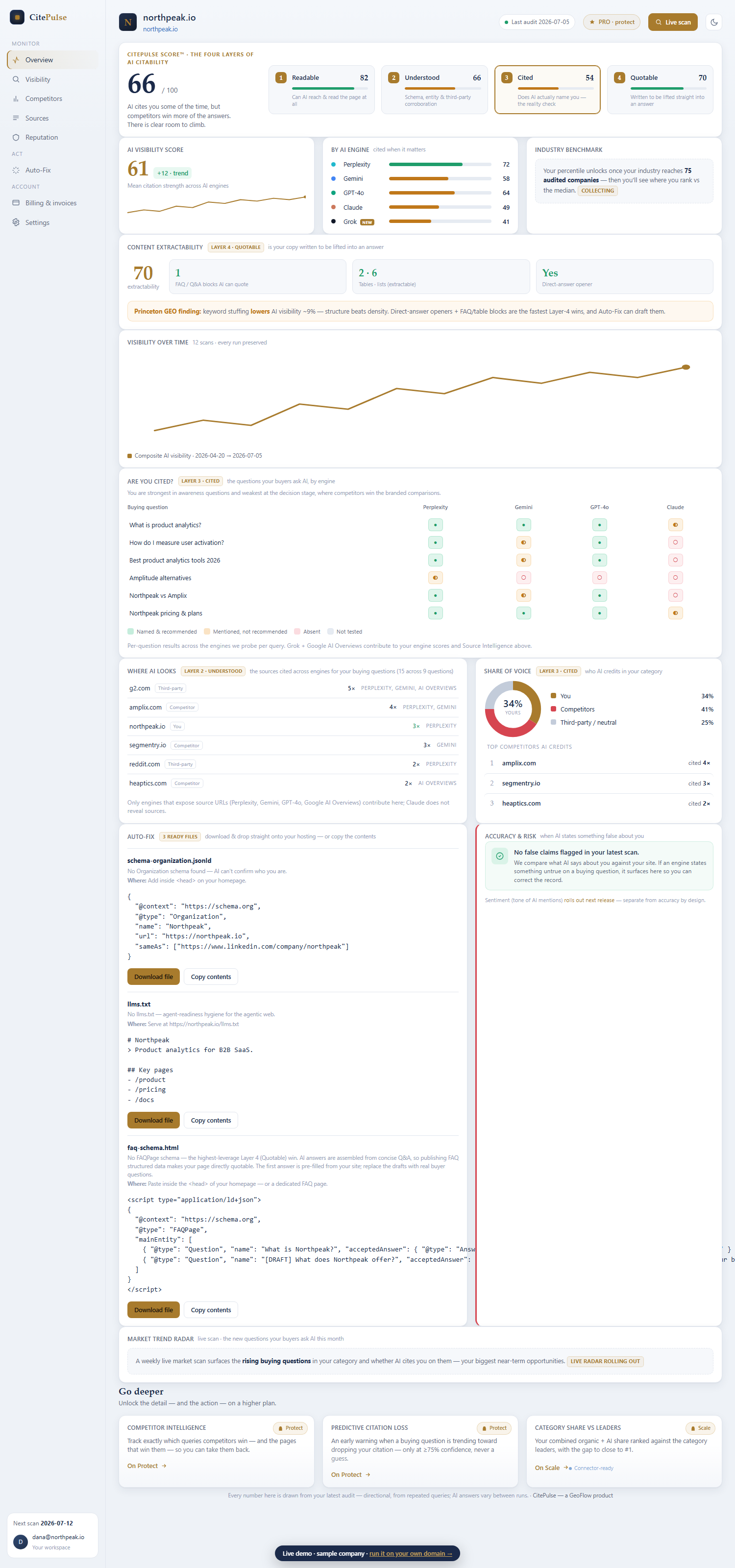Open Overview in the sidebar
This screenshot has width=735, height=1568.
coord(52,60)
